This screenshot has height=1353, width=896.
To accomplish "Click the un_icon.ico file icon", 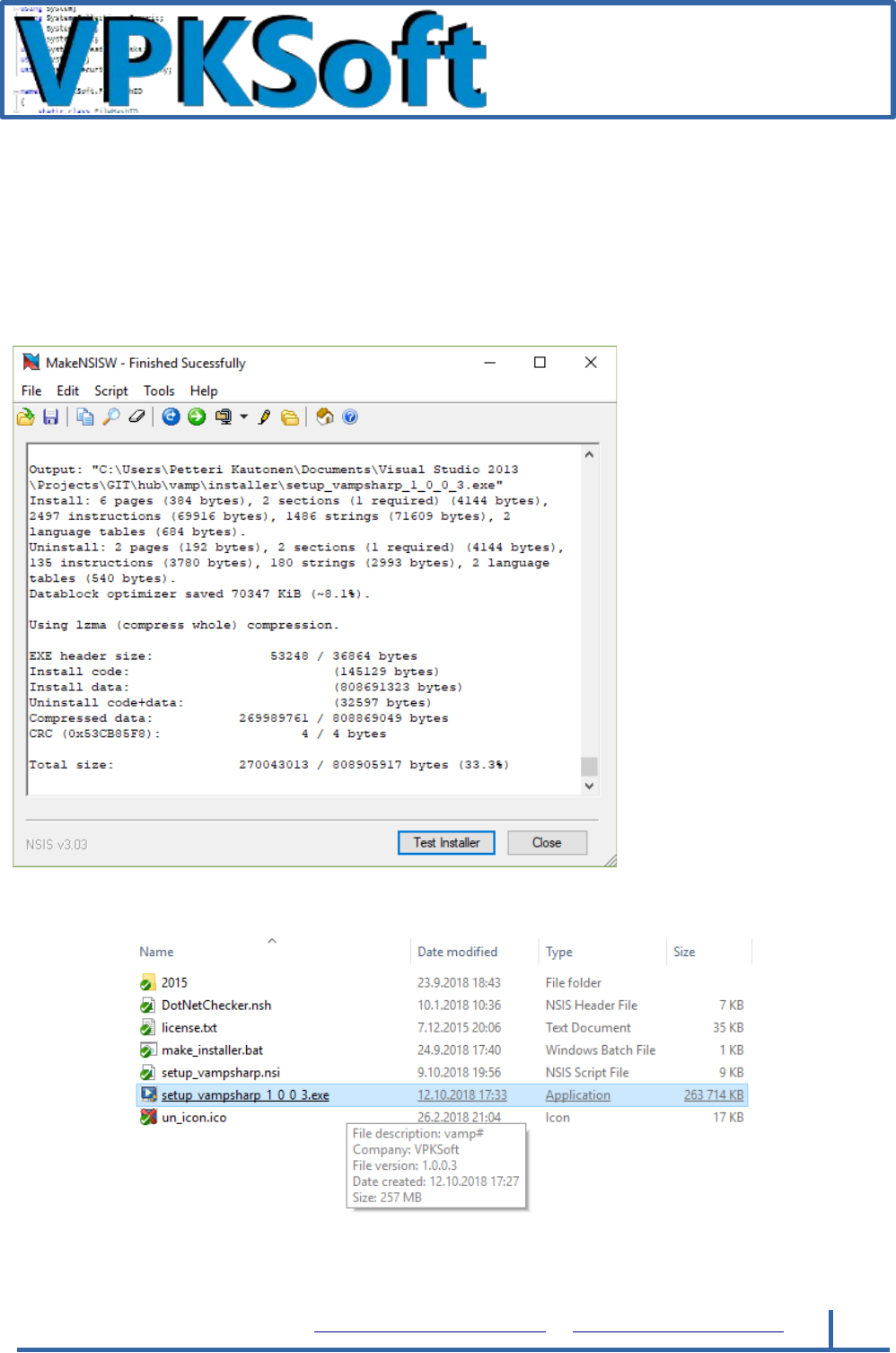I will click(x=148, y=1118).
